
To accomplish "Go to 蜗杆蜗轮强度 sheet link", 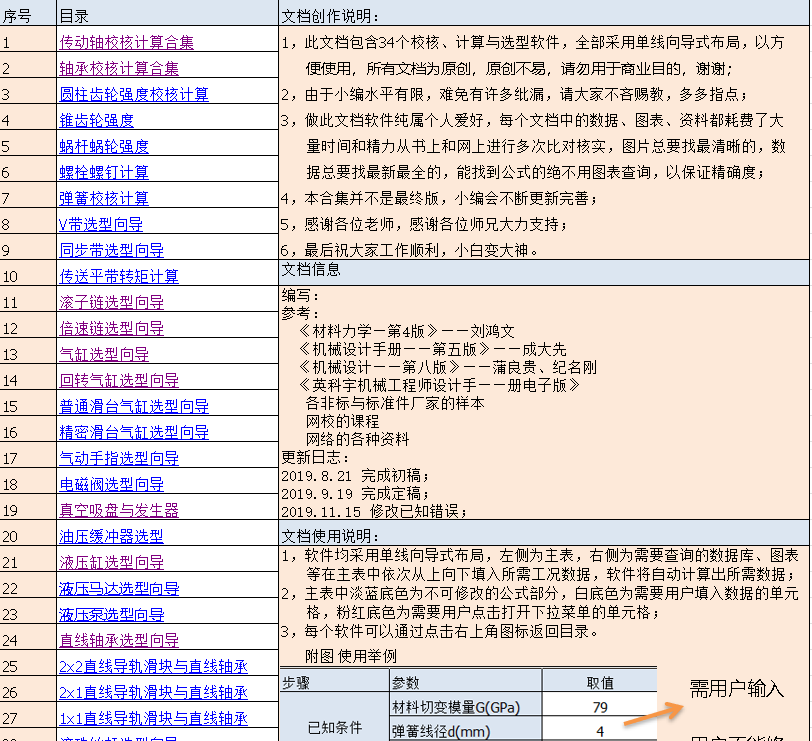I will (104, 146).
